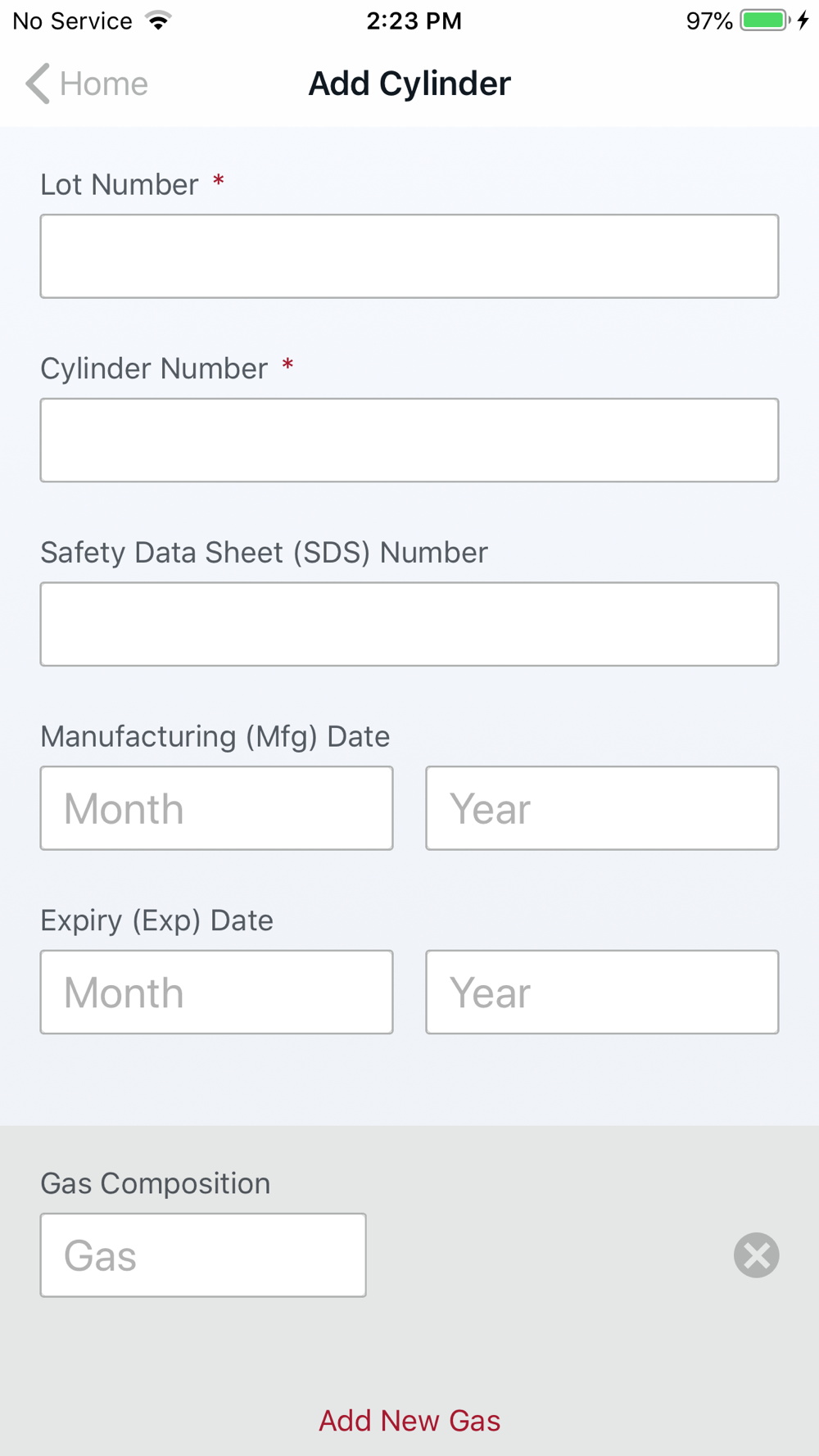Focus the Cylinder Number input field

point(409,440)
